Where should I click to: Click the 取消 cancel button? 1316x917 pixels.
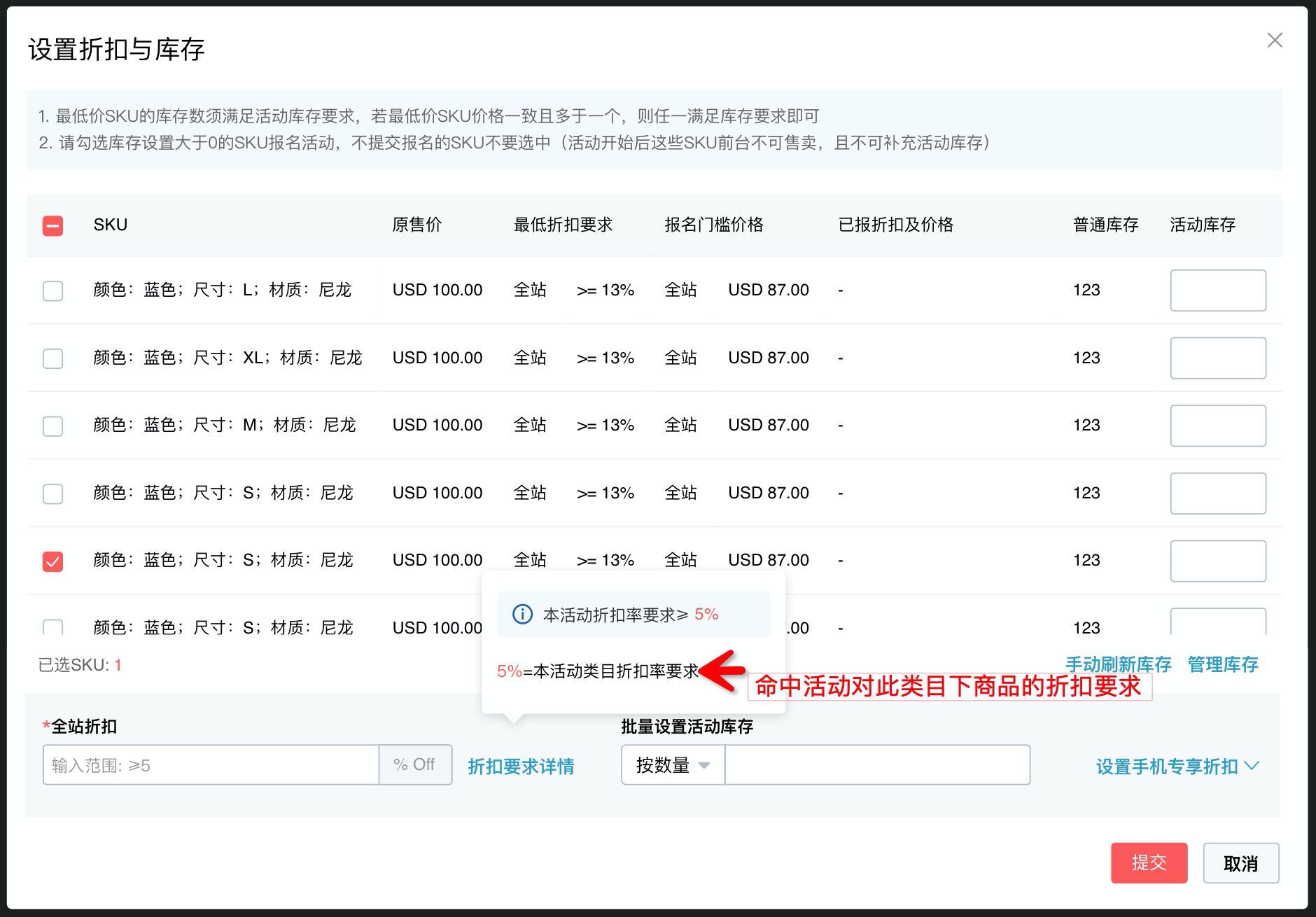(1240, 863)
